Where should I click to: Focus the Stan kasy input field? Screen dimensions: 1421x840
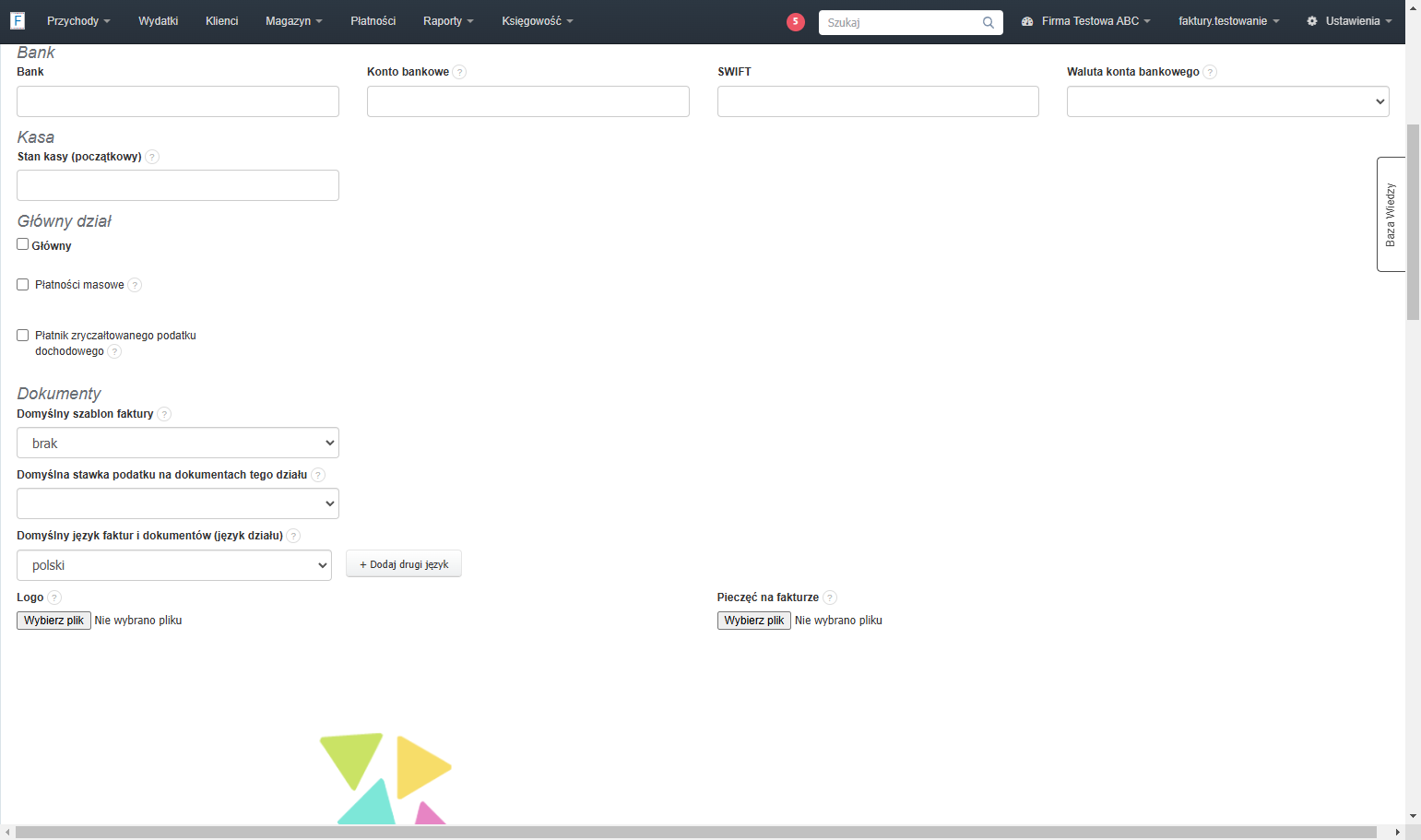[x=178, y=185]
